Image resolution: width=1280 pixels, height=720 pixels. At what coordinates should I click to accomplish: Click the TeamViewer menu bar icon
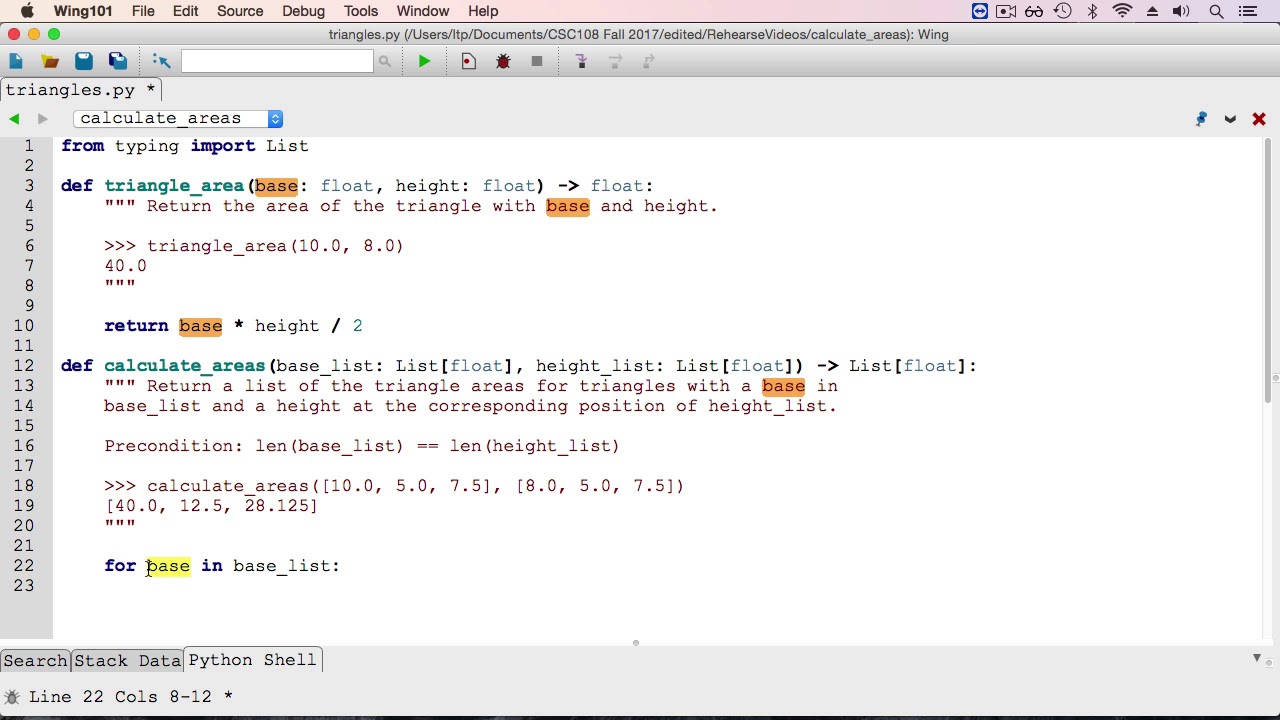pos(980,11)
